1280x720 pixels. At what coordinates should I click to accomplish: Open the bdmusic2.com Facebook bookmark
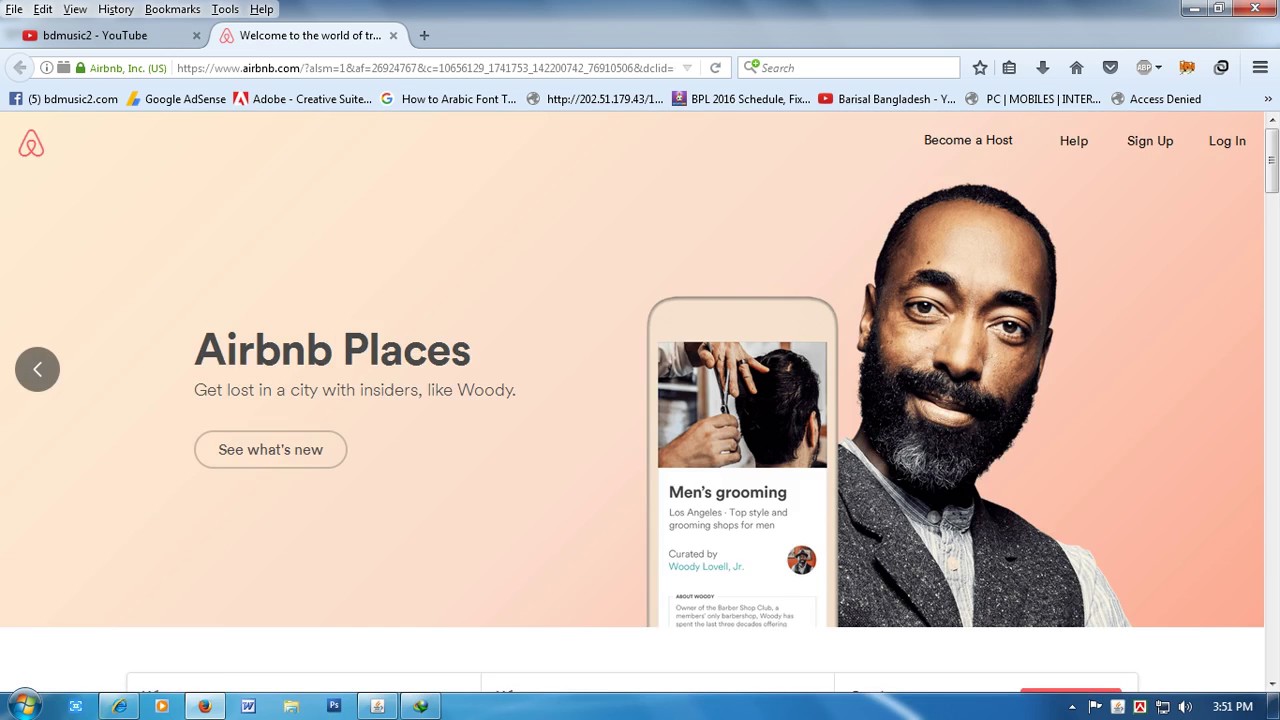click(63, 99)
